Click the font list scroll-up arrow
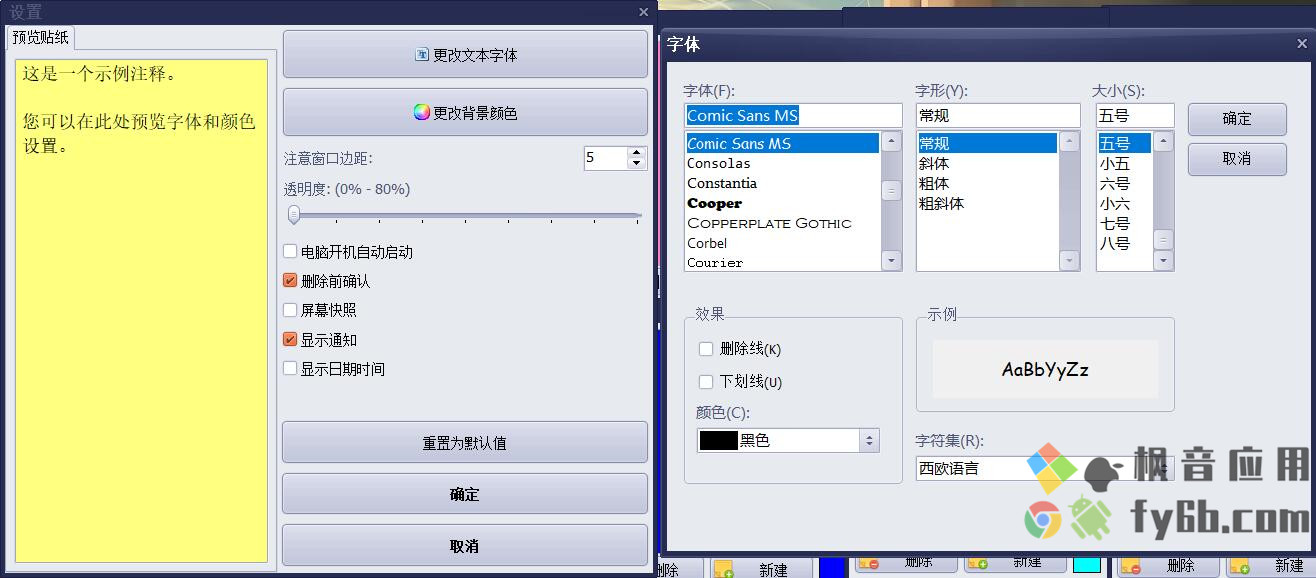The image size is (1316, 578). [x=891, y=142]
